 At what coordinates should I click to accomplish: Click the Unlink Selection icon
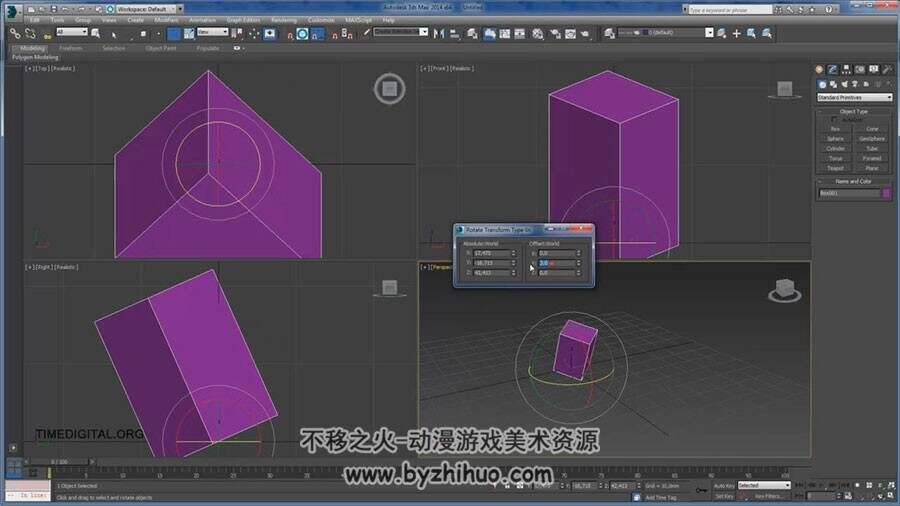(x=30, y=34)
